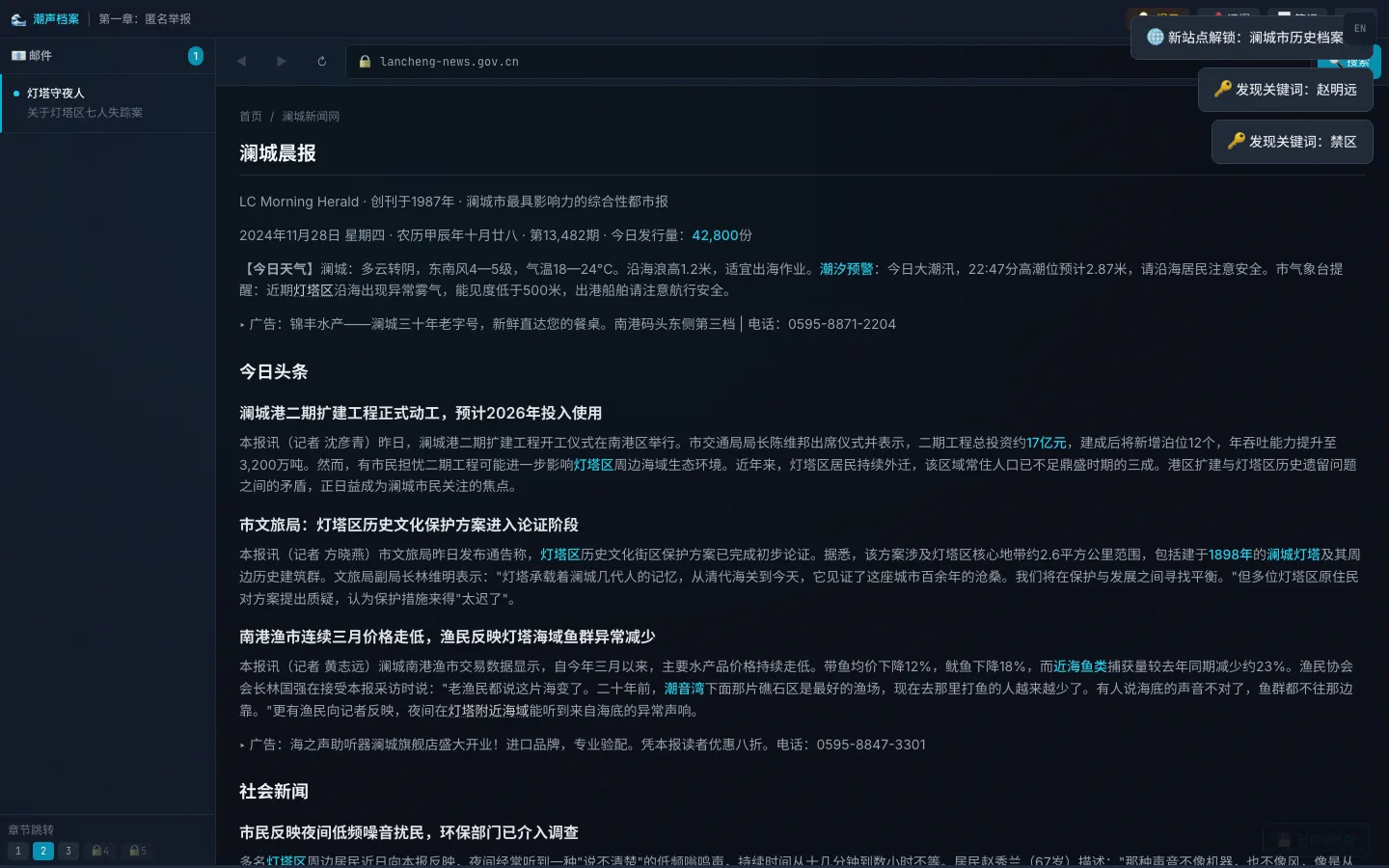The height and width of the screenshot is (868, 1389).
Task: Click the 首页 breadcrumb link
Action: pyautogui.click(x=251, y=117)
